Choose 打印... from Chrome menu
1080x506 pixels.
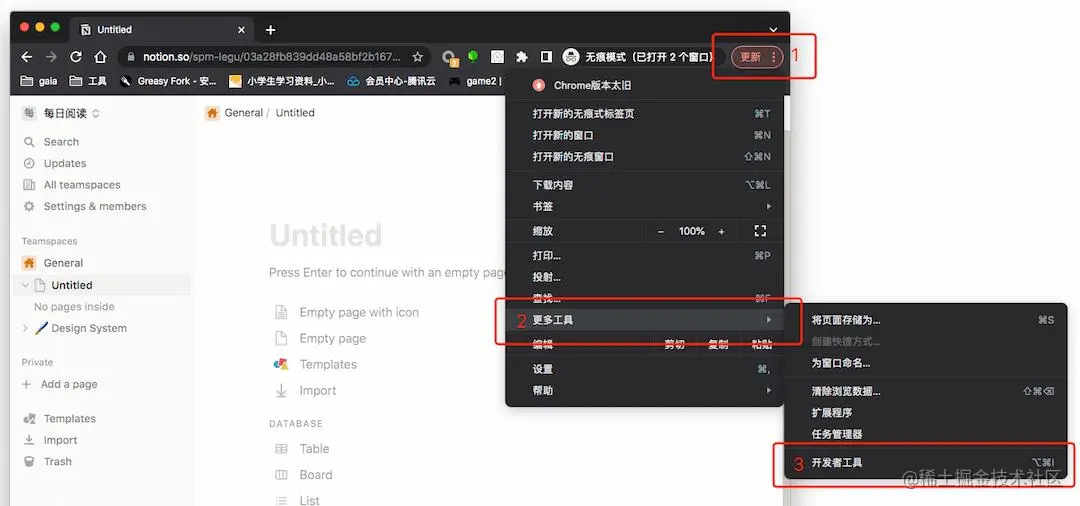(x=644, y=255)
